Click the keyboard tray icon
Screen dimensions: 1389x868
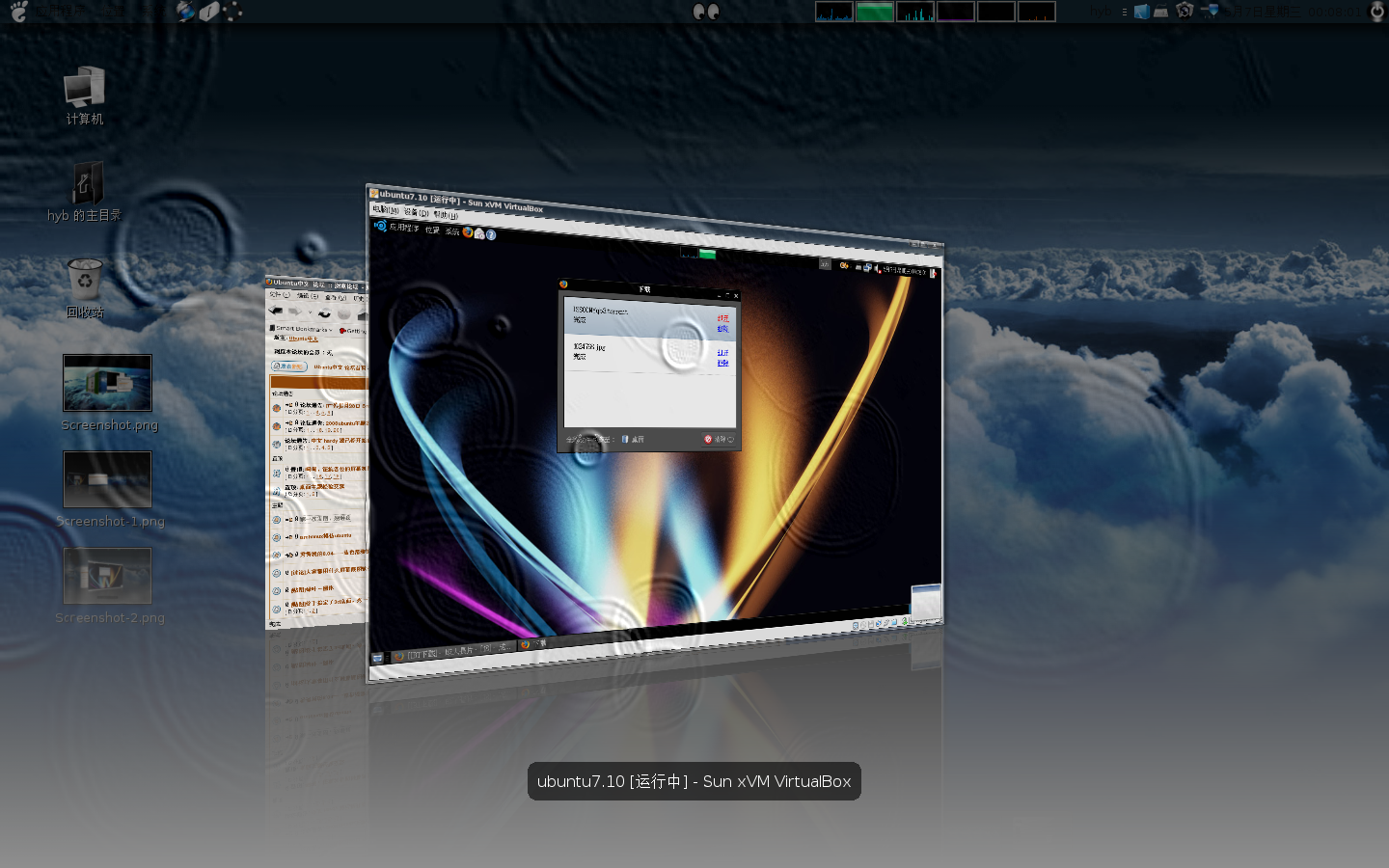click(1161, 12)
